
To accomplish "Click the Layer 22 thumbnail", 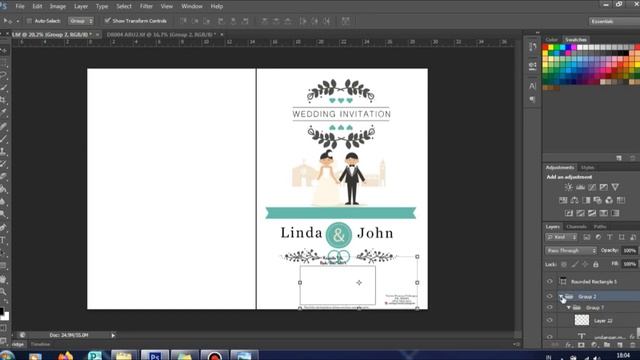I will coord(582,320).
